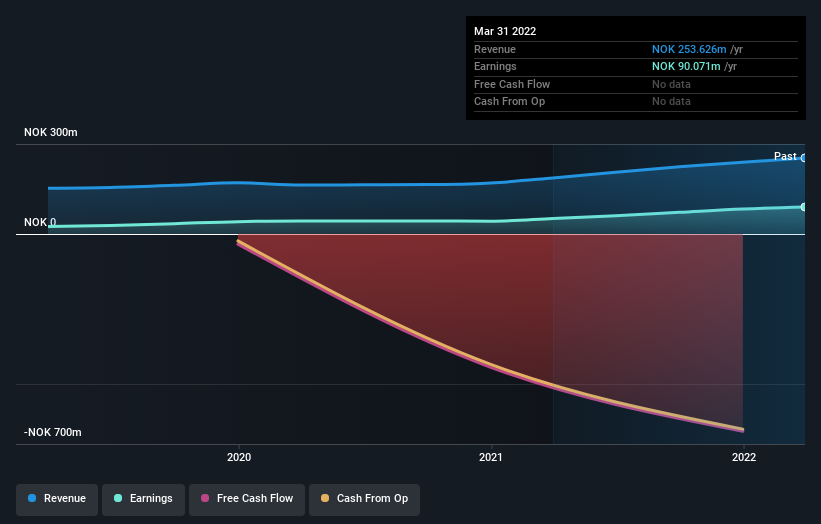Image resolution: width=821 pixels, height=524 pixels.
Task: Click the No data value beside Free Cash Flow
Action: click(671, 84)
